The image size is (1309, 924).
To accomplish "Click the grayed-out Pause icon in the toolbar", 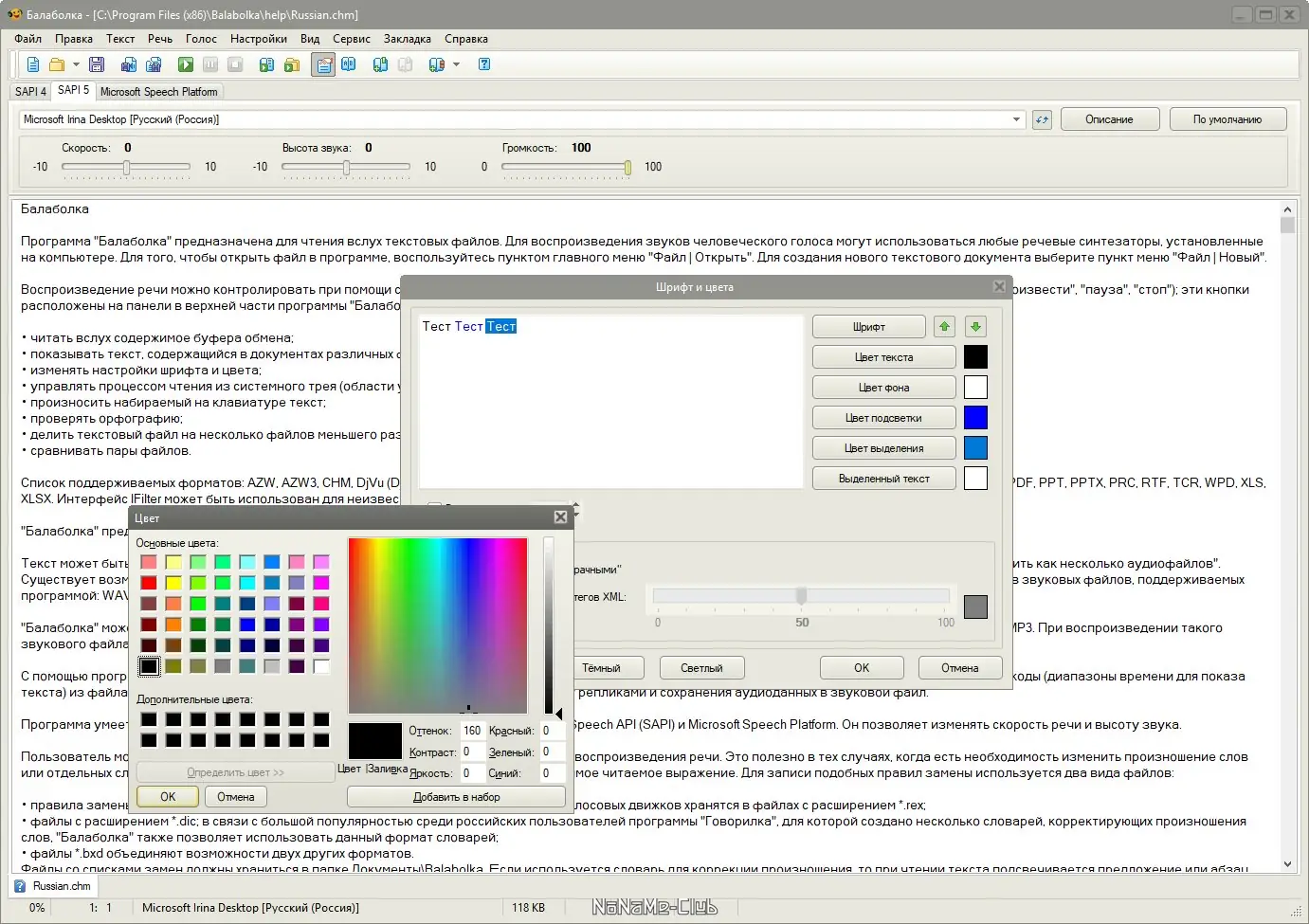I will 210,64.
